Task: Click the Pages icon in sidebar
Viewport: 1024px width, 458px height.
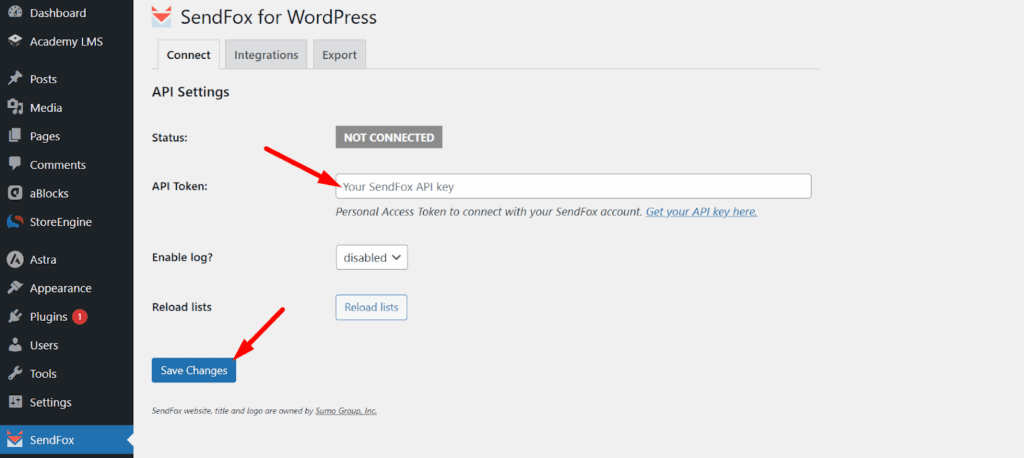Action: point(15,137)
